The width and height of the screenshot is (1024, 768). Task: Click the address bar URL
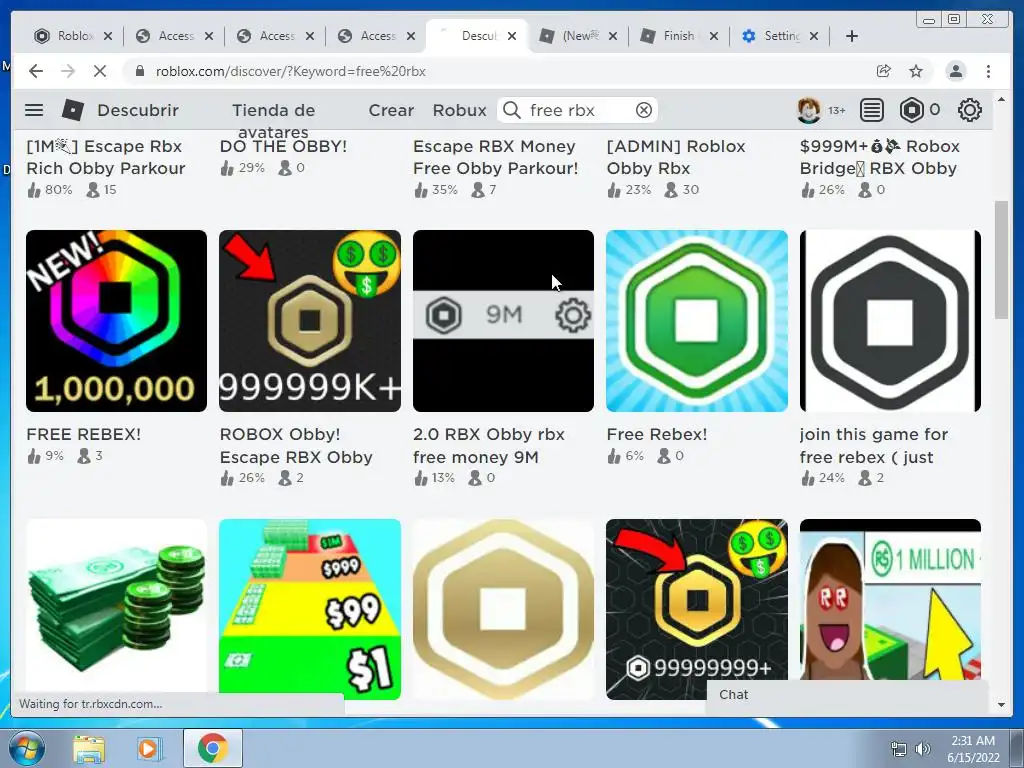pyautogui.click(x=291, y=71)
